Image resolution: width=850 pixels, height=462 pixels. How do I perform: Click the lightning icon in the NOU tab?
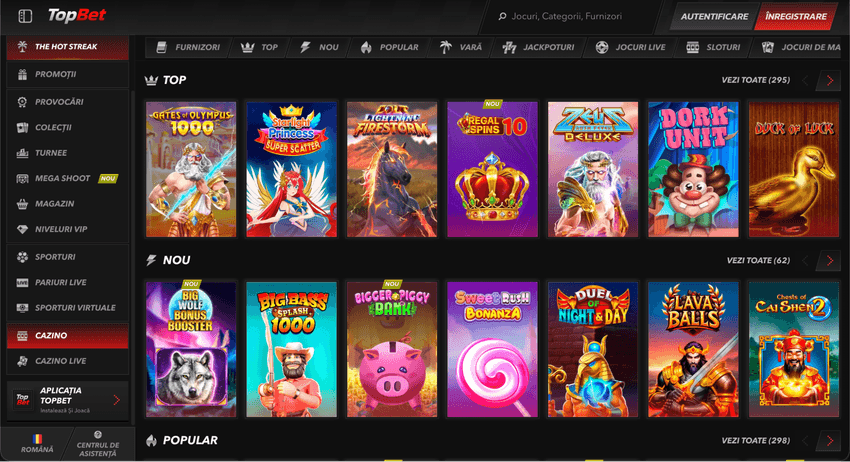pyautogui.click(x=305, y=47)
